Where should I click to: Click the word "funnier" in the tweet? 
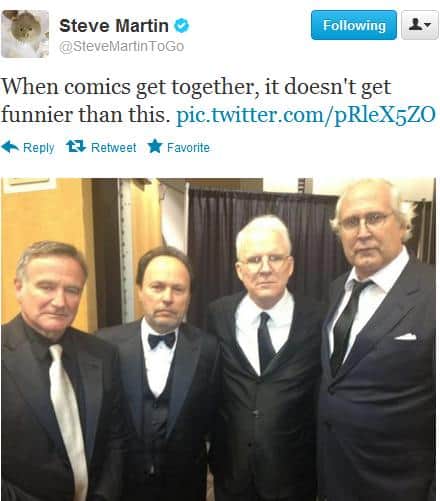click(36, 115)
